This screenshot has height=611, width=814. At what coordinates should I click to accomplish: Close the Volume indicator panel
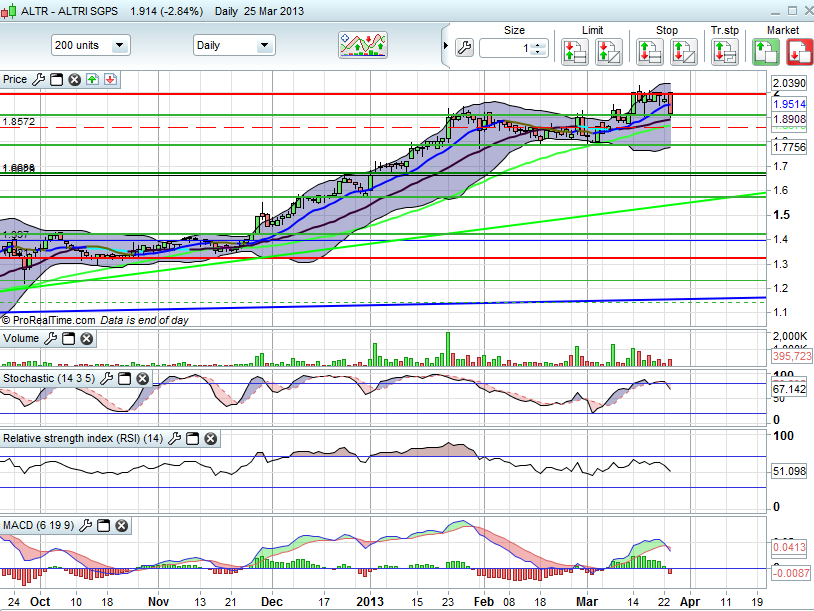pos(87,339)
